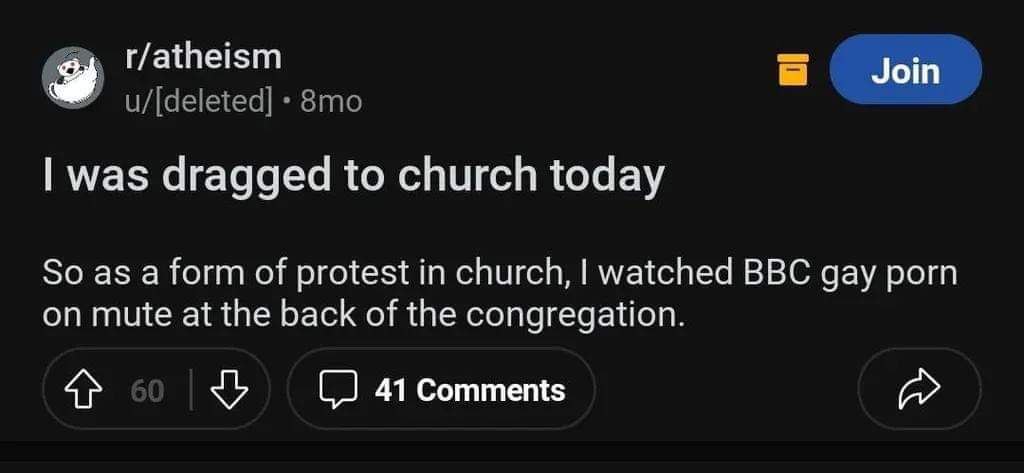
Task: Click the empty area right of the post title
Action: pyautogui.click(x=840, y=177)
